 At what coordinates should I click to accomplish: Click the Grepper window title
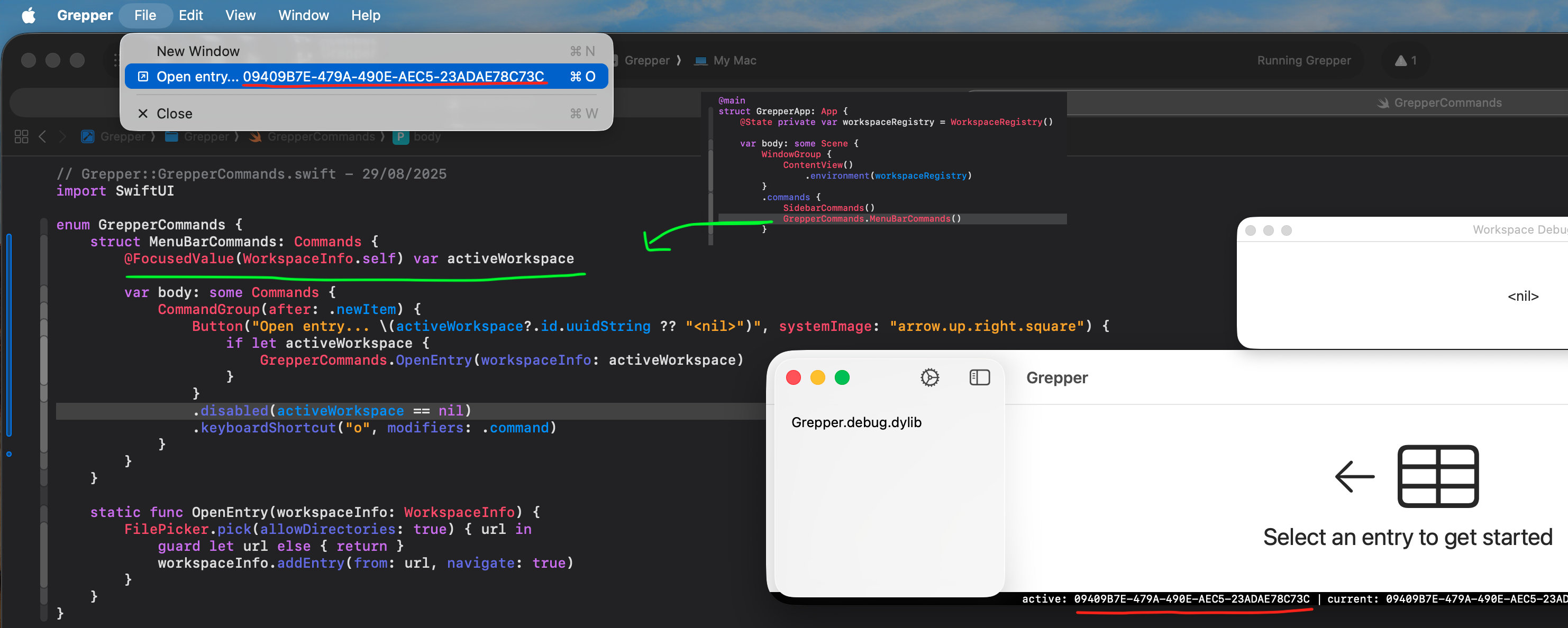click(1056, 378)
